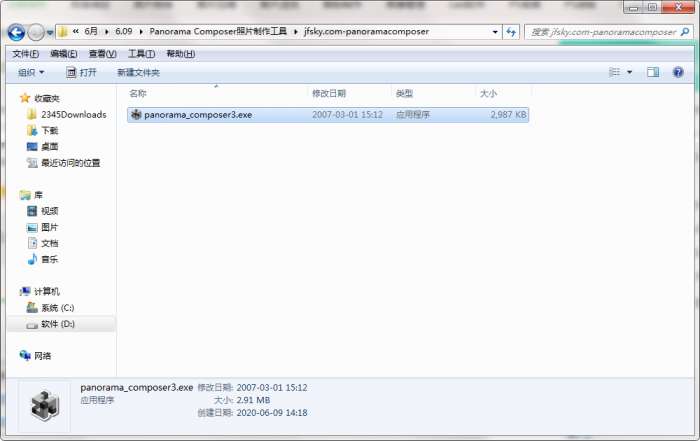Viewport: 700px width, 441px height.
Task: Open the 软件 (D:) drive
Action: pyautogui.click(x=58, y=324)
